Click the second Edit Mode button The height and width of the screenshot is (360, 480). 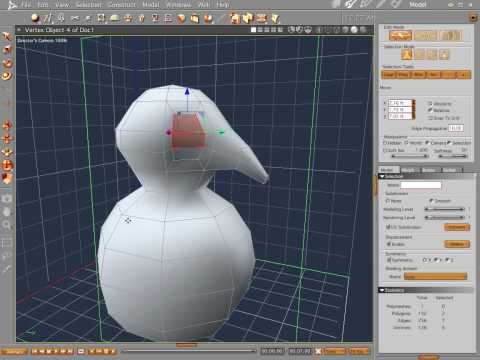tap(425, 35)
